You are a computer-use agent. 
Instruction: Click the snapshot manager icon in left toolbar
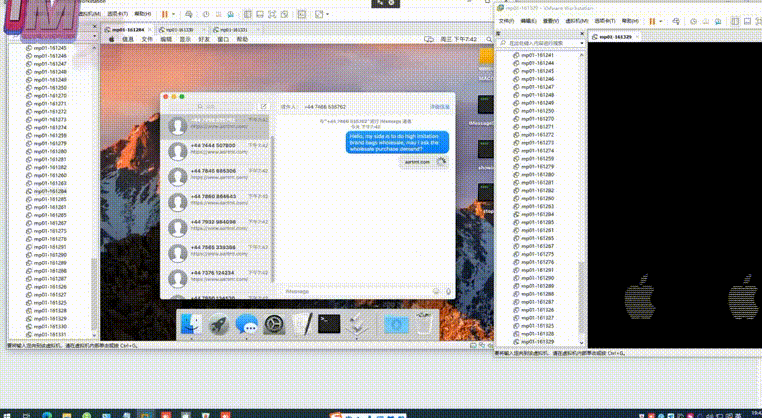tap(230, 15)
